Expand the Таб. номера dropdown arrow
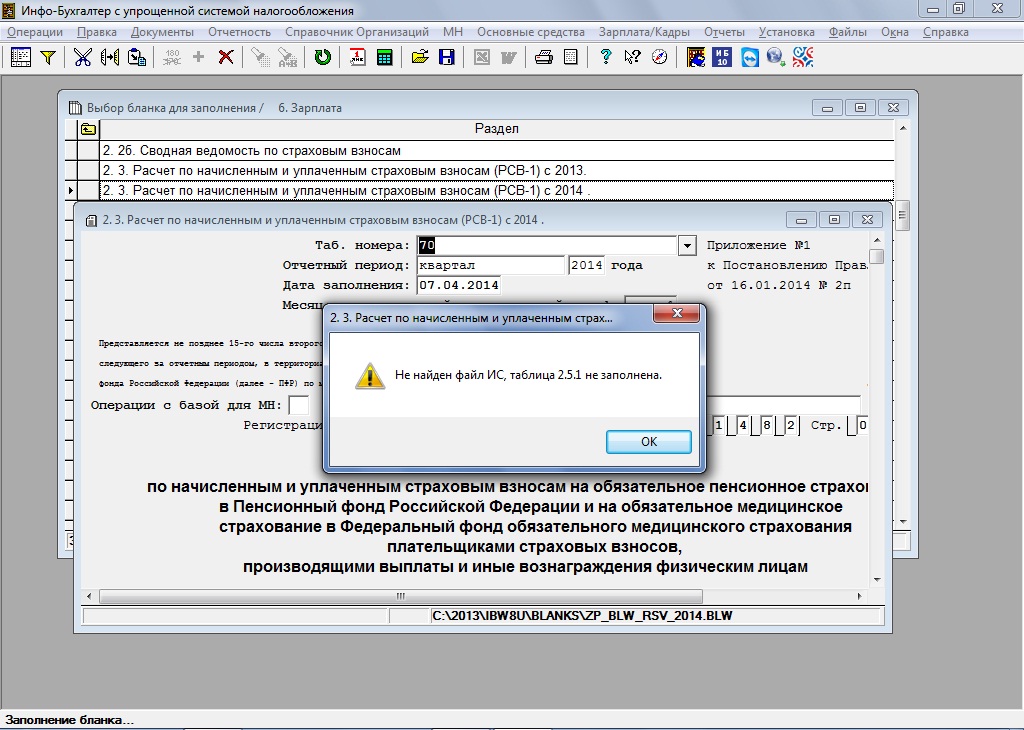1024x730 pixels. click(686, 246)
